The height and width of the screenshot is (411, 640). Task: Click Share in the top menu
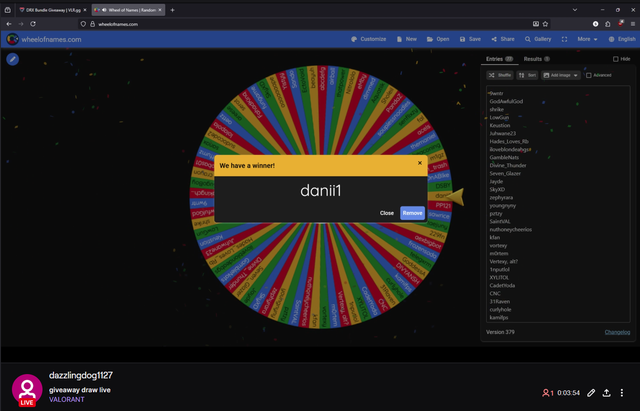[503, 39]
